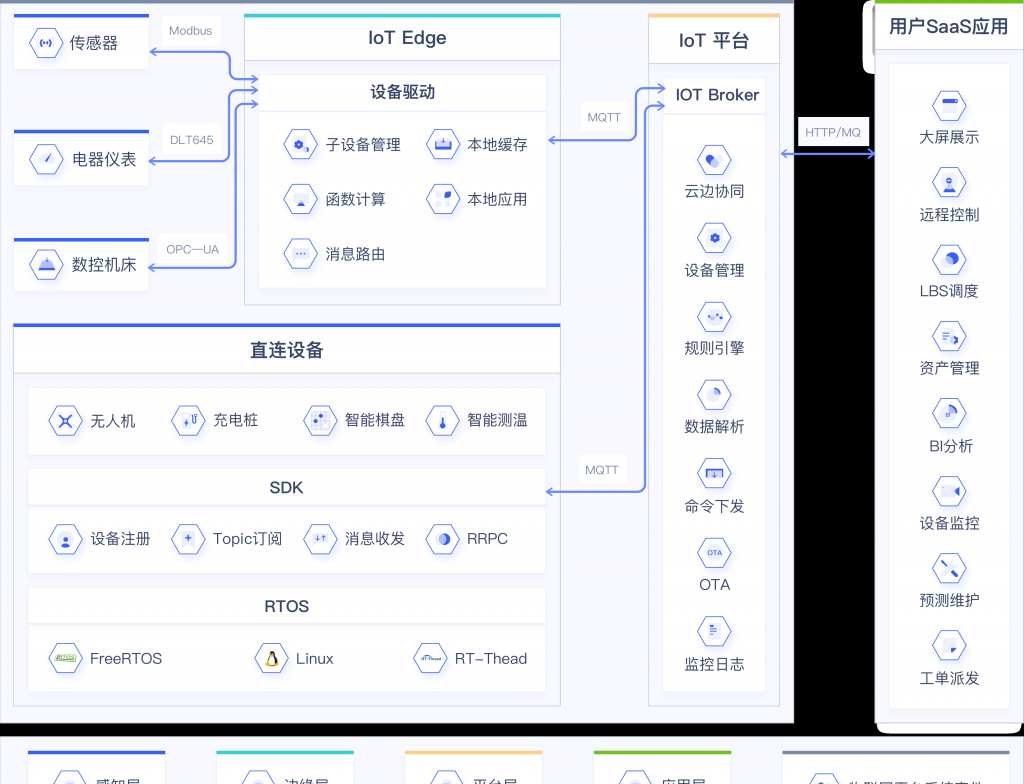Click the Linux penguin icon

tap(272, 659)
